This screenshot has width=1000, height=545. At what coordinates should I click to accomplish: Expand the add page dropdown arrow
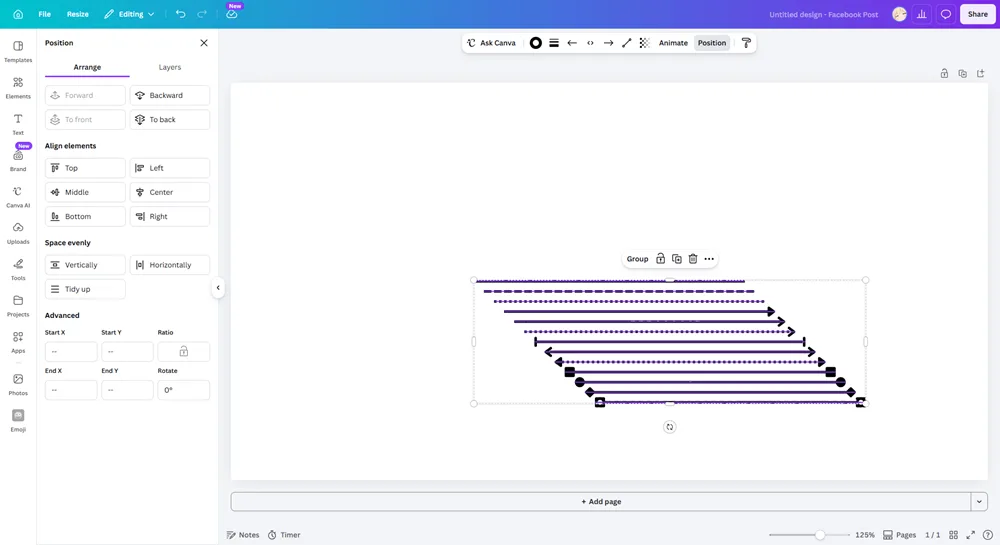click(979, 502)
